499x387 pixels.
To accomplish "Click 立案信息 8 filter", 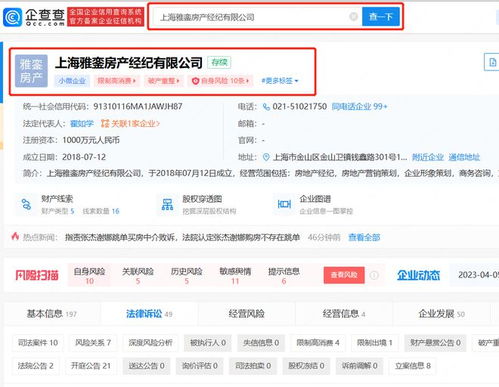I will 413,366.
